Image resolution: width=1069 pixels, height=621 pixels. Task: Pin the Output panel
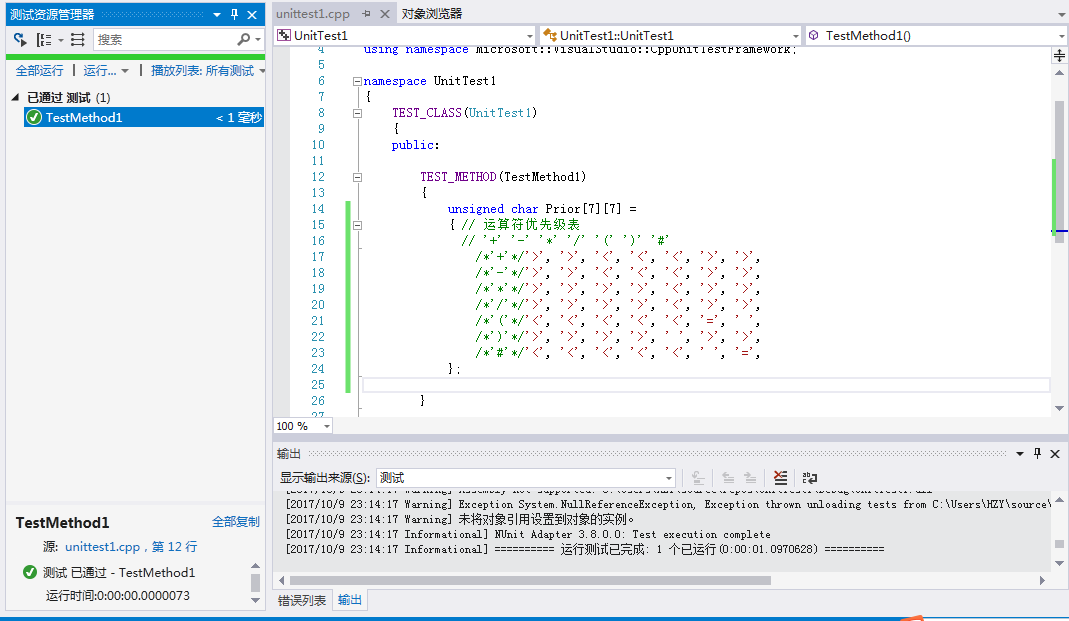[x=1038, y=453]
